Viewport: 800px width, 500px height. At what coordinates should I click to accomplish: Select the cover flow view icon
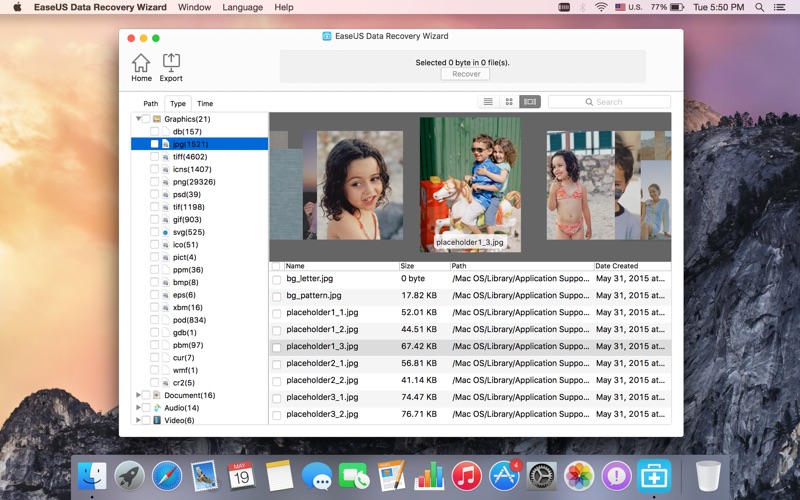530,102
